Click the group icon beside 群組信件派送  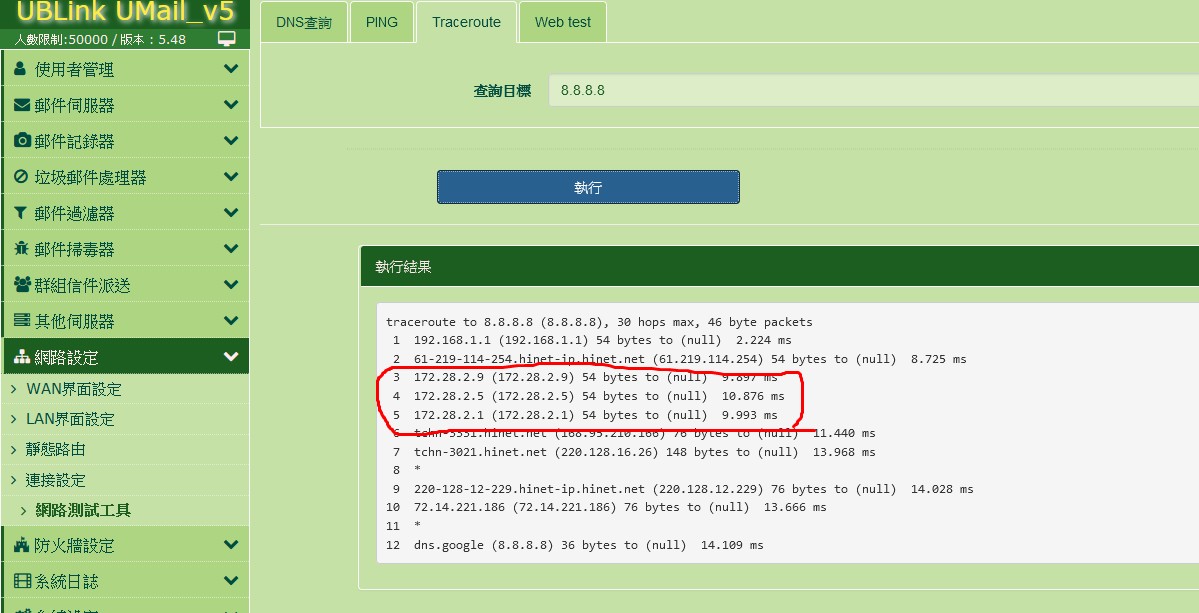point(22,285)
